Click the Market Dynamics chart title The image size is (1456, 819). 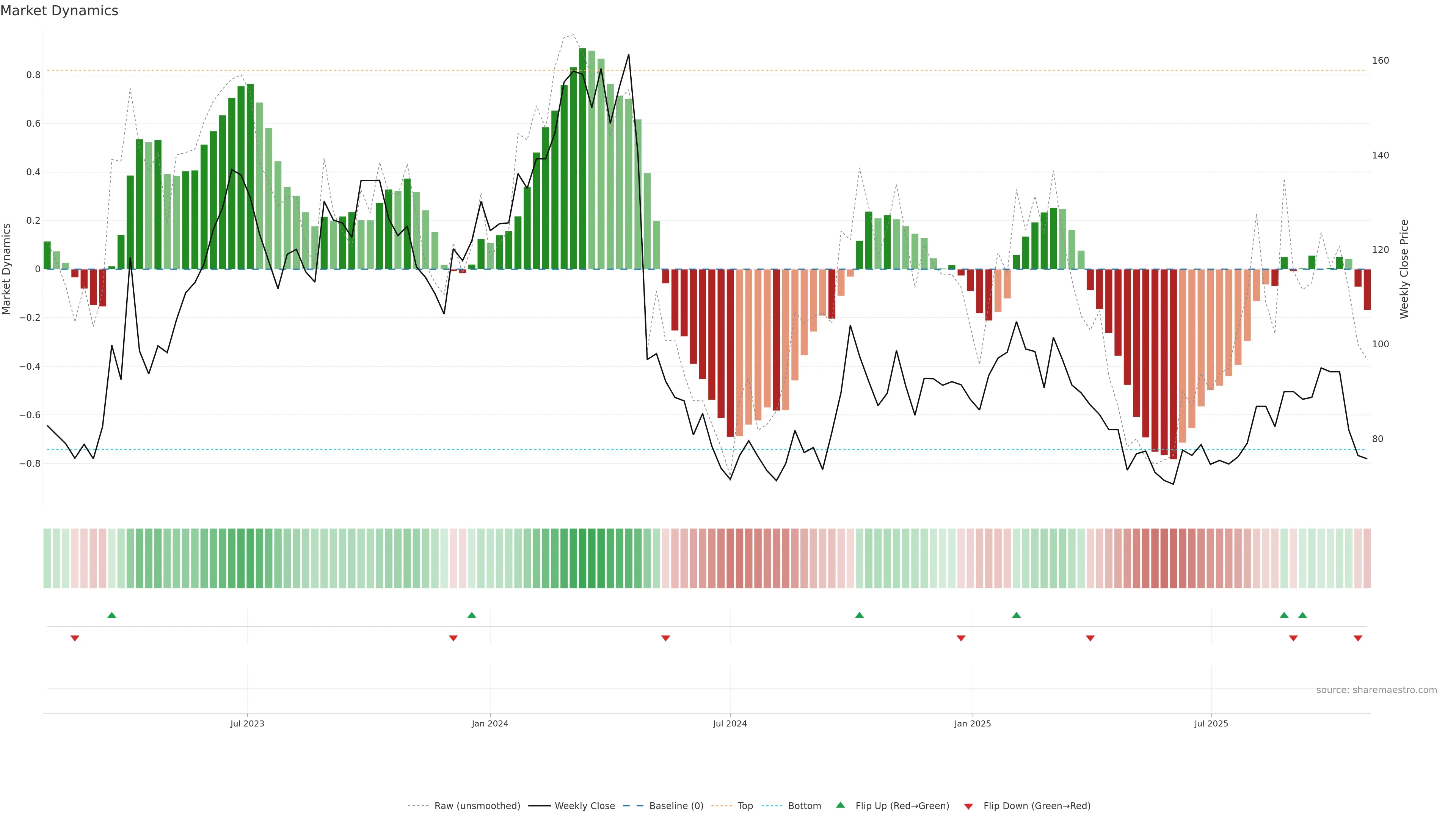coord(60,11)
